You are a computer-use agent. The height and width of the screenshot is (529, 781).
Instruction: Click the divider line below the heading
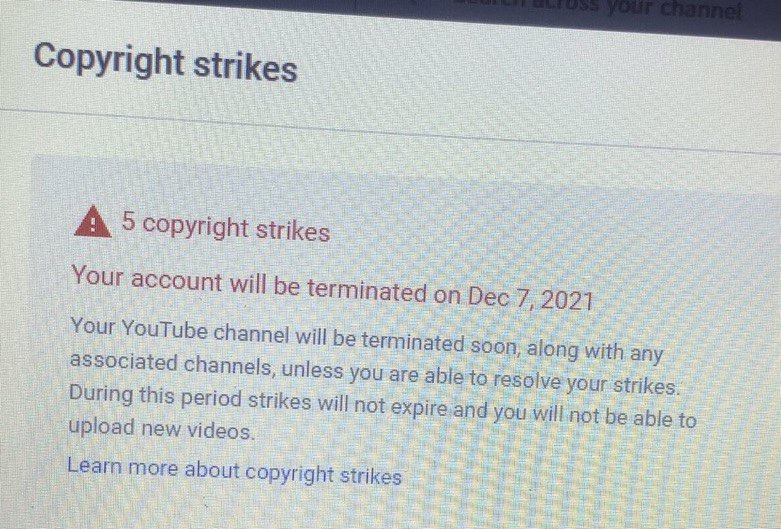[x=390, y=131]
